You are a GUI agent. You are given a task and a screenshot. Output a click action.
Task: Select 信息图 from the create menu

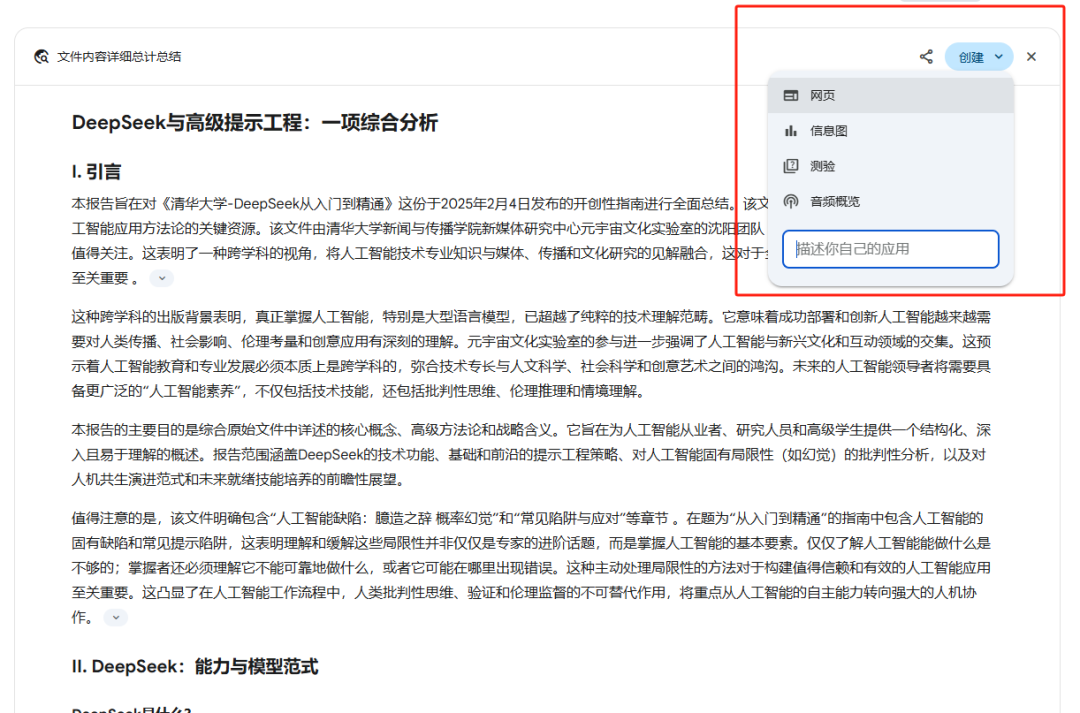[x=891, y=131]
